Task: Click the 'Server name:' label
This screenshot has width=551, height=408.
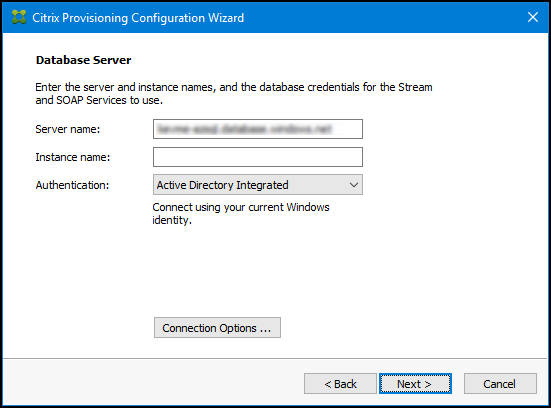Action: click(x=68, y=129)
